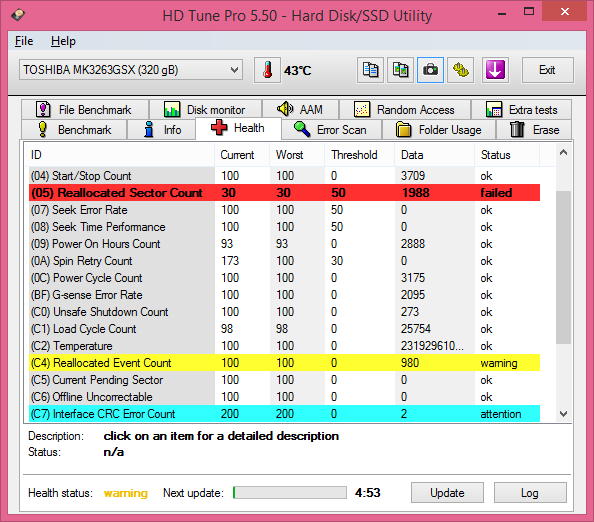
Task: Select the (C2) Temperature row
Action: coord(284,346)
